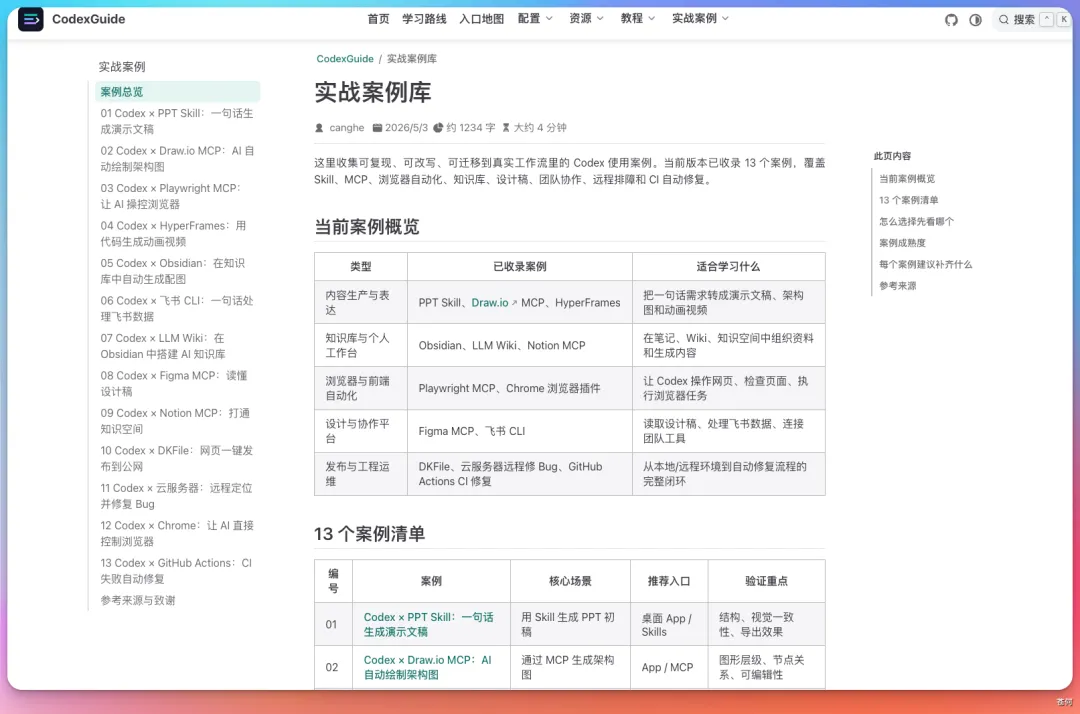
Task: Click the 设计与协作平台 table cell
Action: 361,431
